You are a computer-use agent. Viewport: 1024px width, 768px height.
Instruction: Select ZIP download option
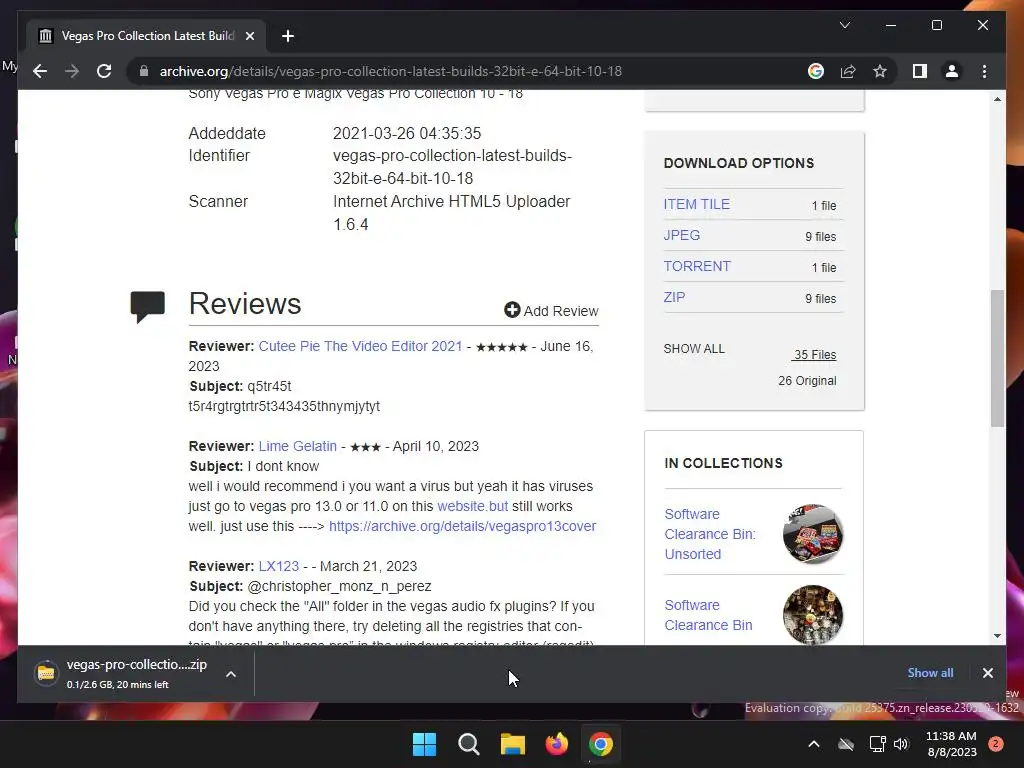tap(675, 297)
